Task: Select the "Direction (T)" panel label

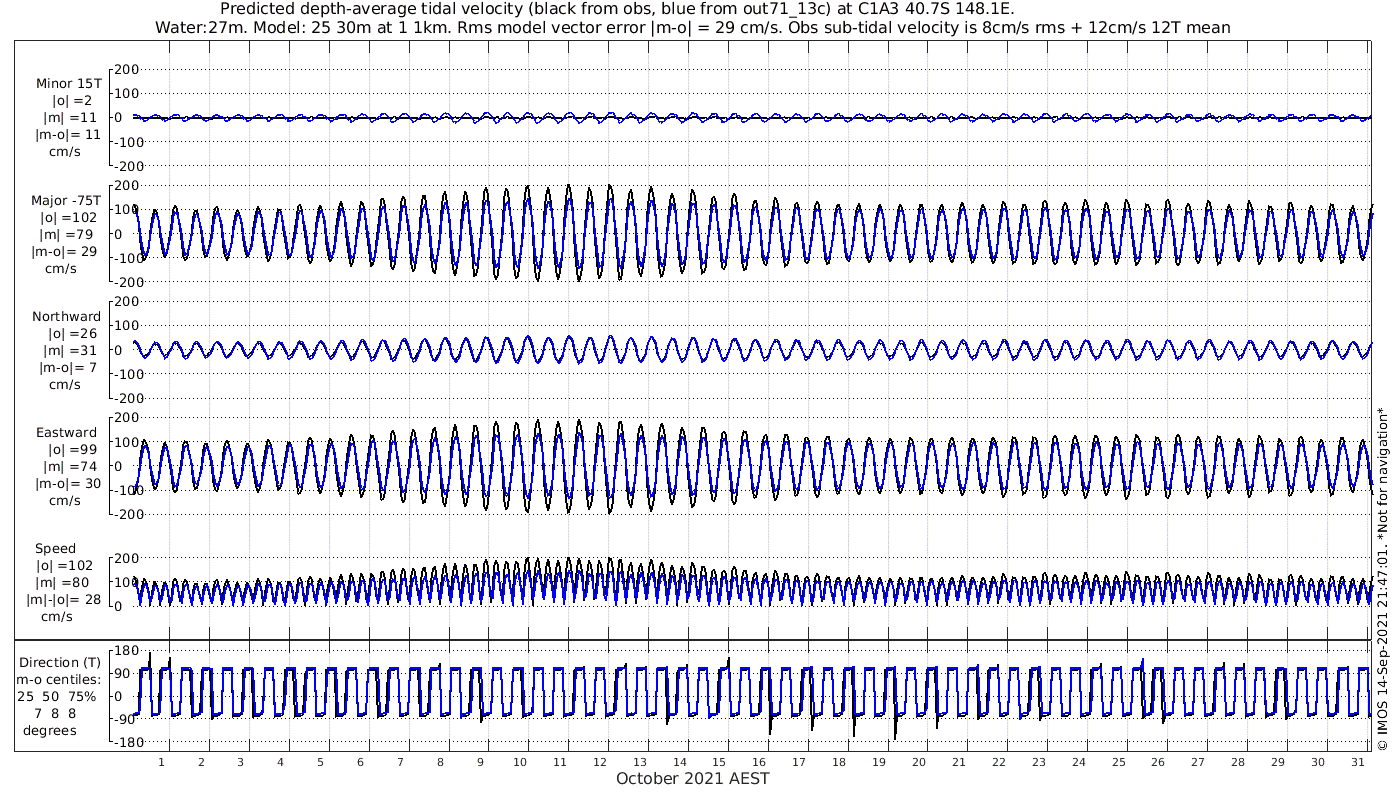Action: point(60,663)
